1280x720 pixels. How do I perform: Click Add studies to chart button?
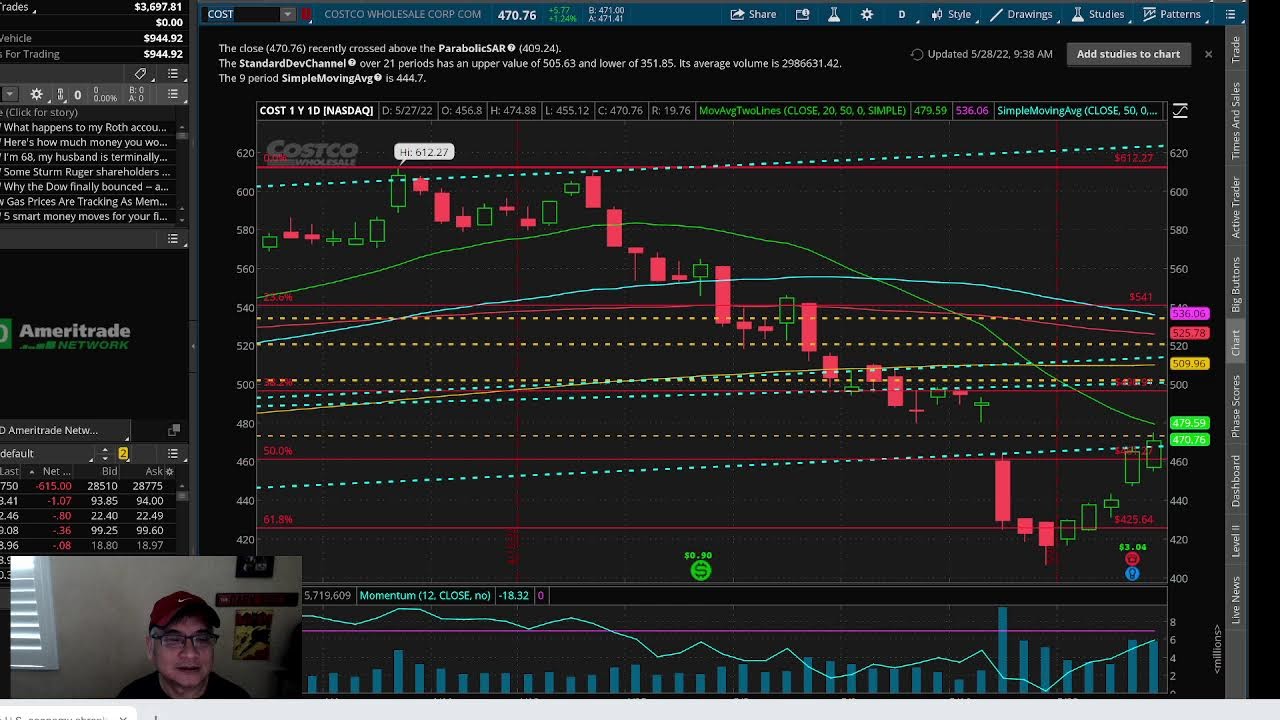1128,54
